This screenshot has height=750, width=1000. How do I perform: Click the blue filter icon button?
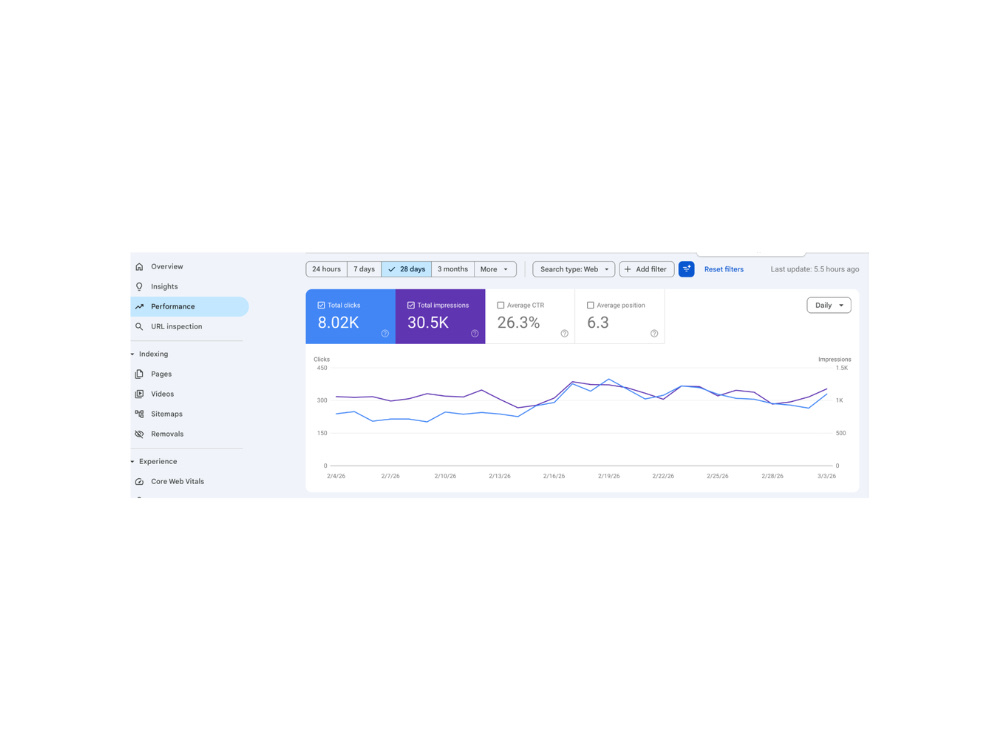[x=686, y=269]
